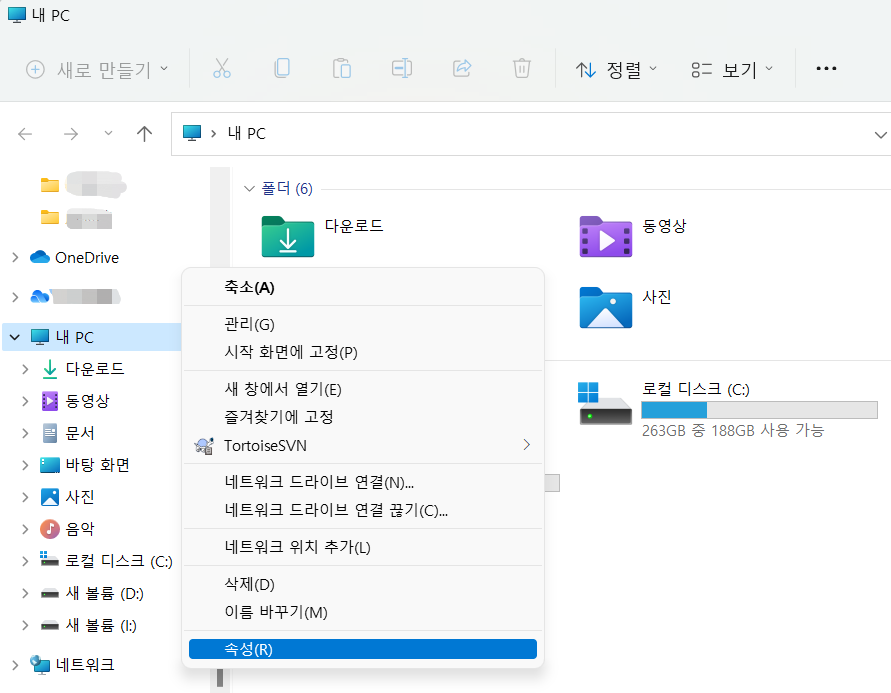
Task: Open the 정렬 sort dropdown
Action: point(616,70)
